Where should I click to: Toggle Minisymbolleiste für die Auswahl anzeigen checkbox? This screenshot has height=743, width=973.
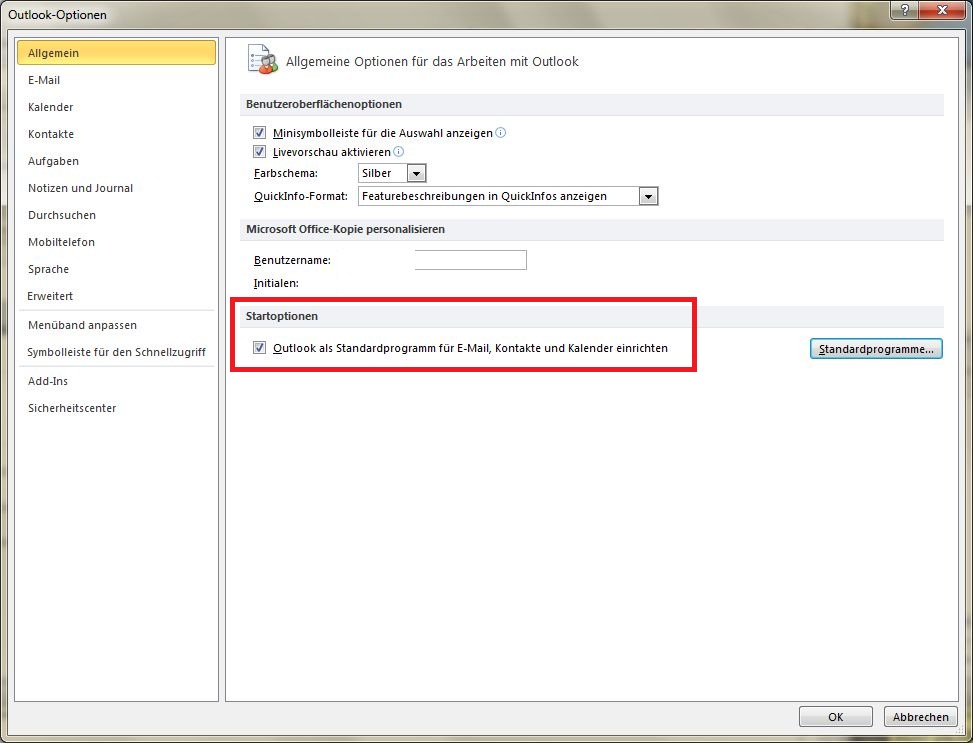point(259,133)
